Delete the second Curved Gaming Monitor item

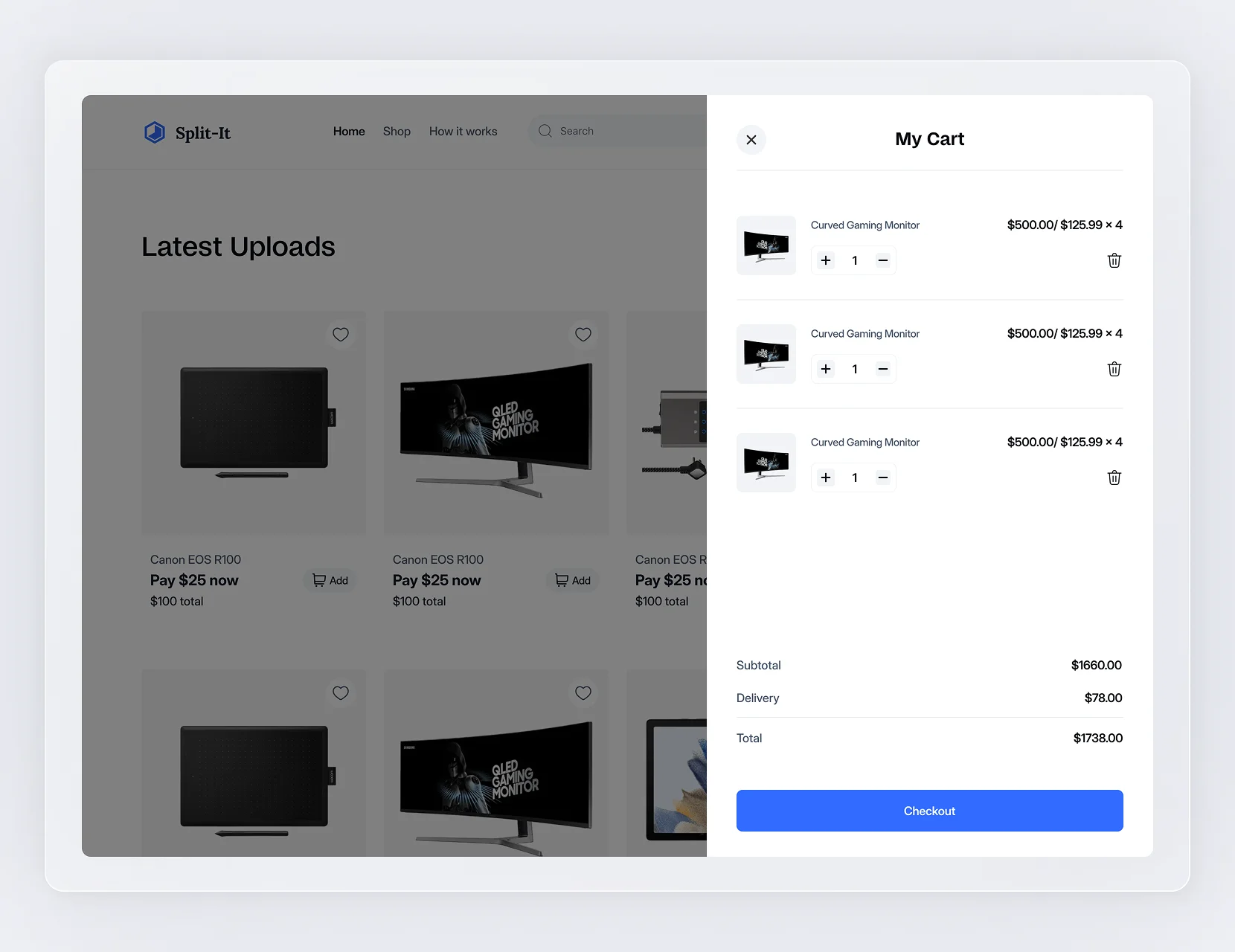tap(1114, 369)
